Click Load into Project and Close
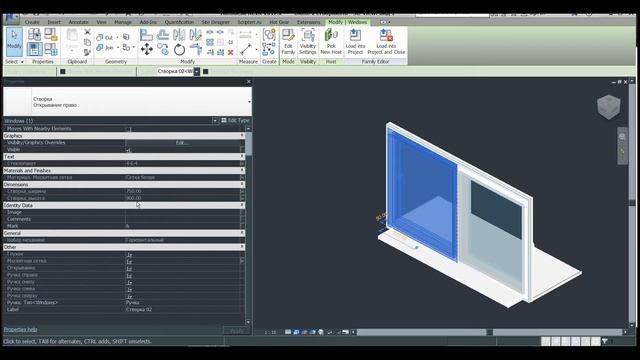 click(x=386, y=42)
